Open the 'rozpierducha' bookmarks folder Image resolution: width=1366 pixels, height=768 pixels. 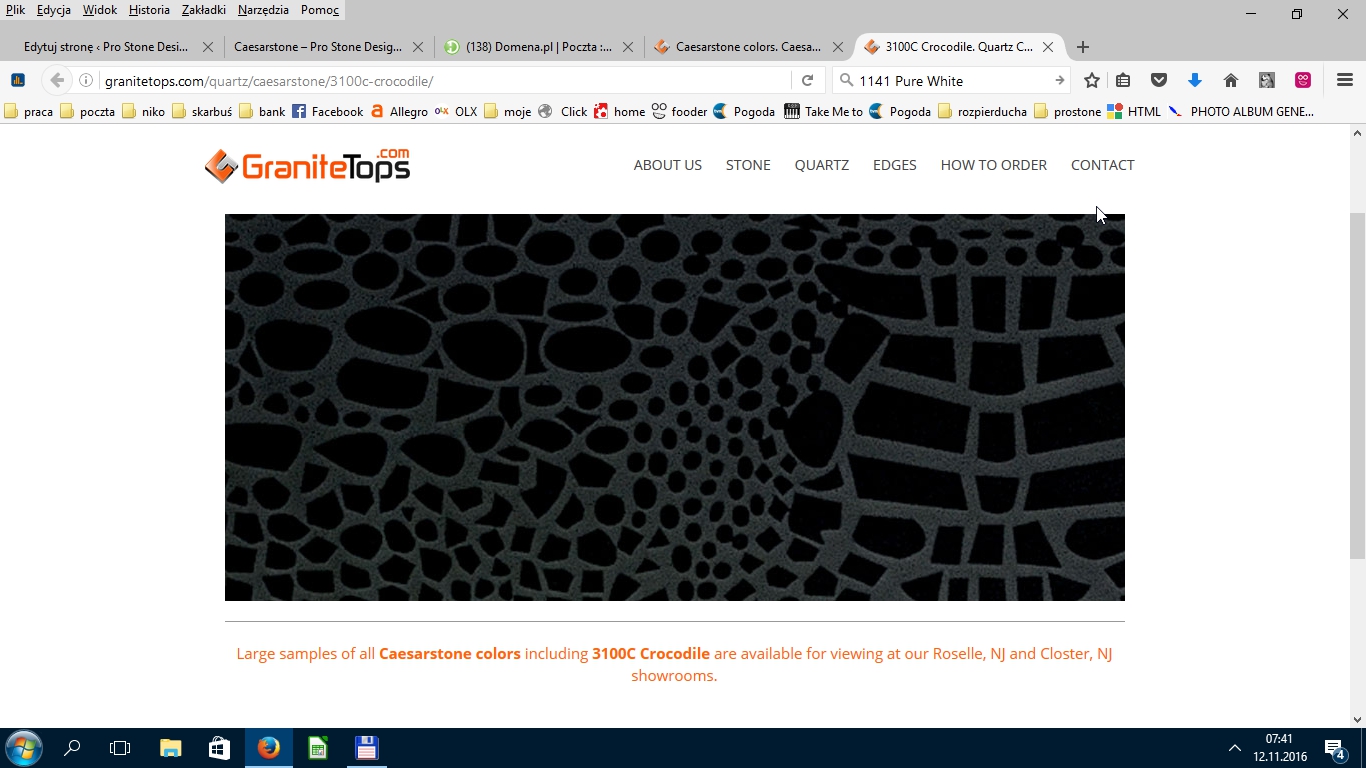point(983,112)
